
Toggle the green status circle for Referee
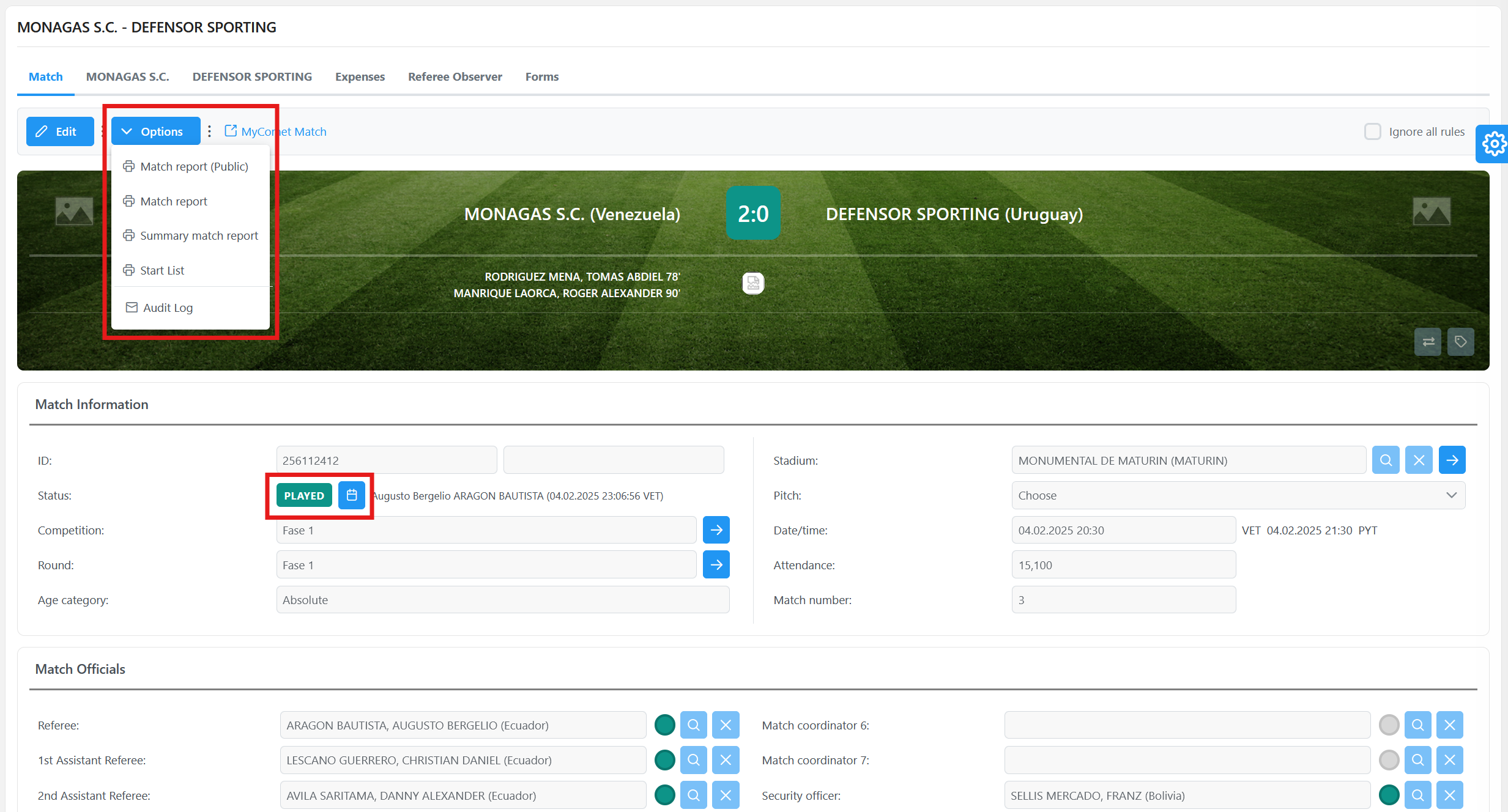[664, 725]
